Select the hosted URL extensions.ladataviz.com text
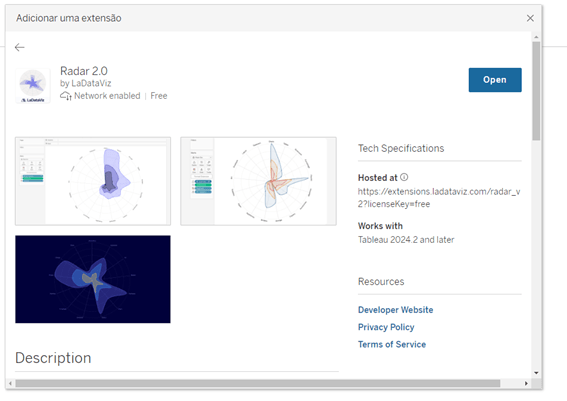 (439, 198)
